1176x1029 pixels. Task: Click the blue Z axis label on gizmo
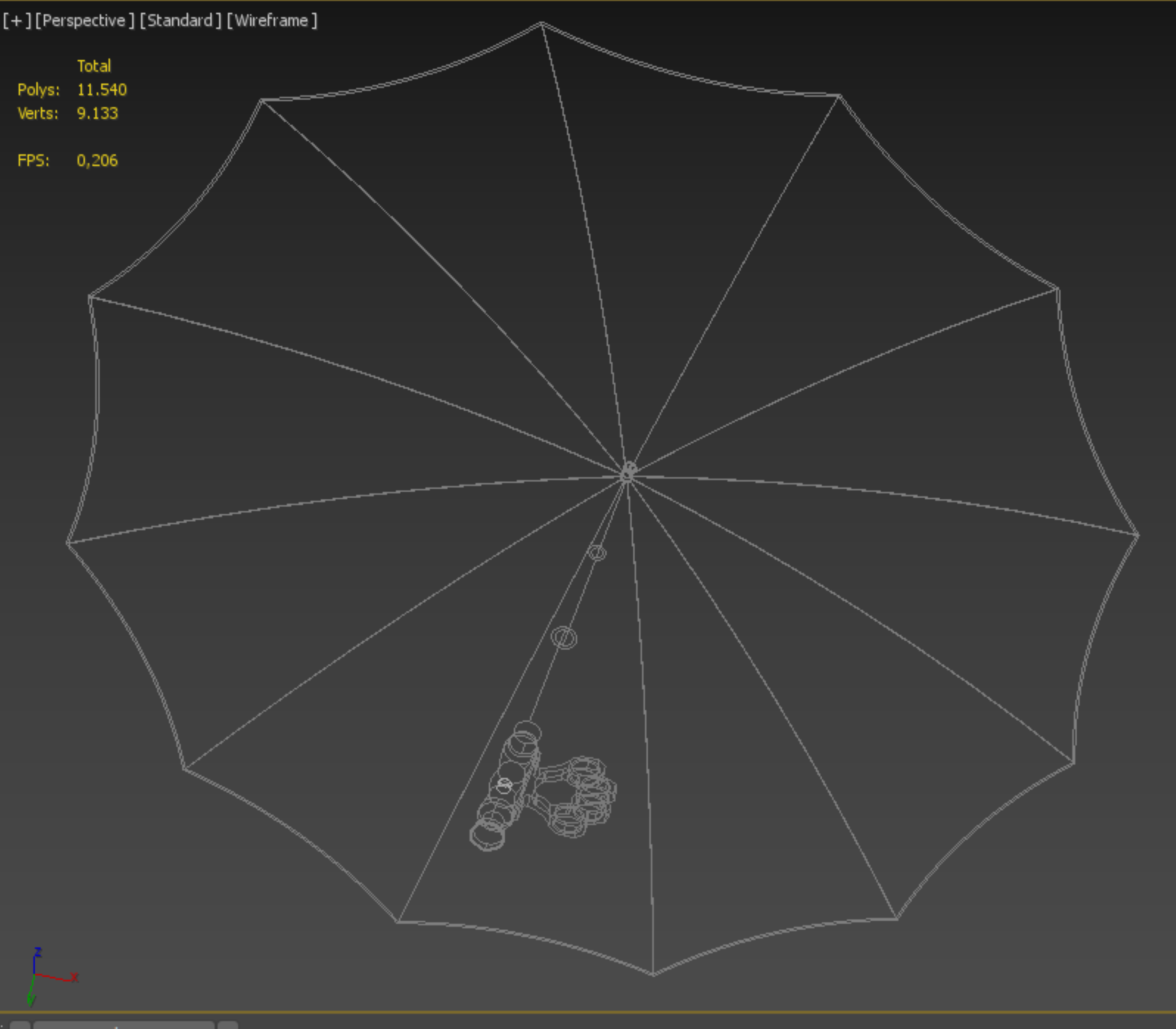[x=38, y=952]
